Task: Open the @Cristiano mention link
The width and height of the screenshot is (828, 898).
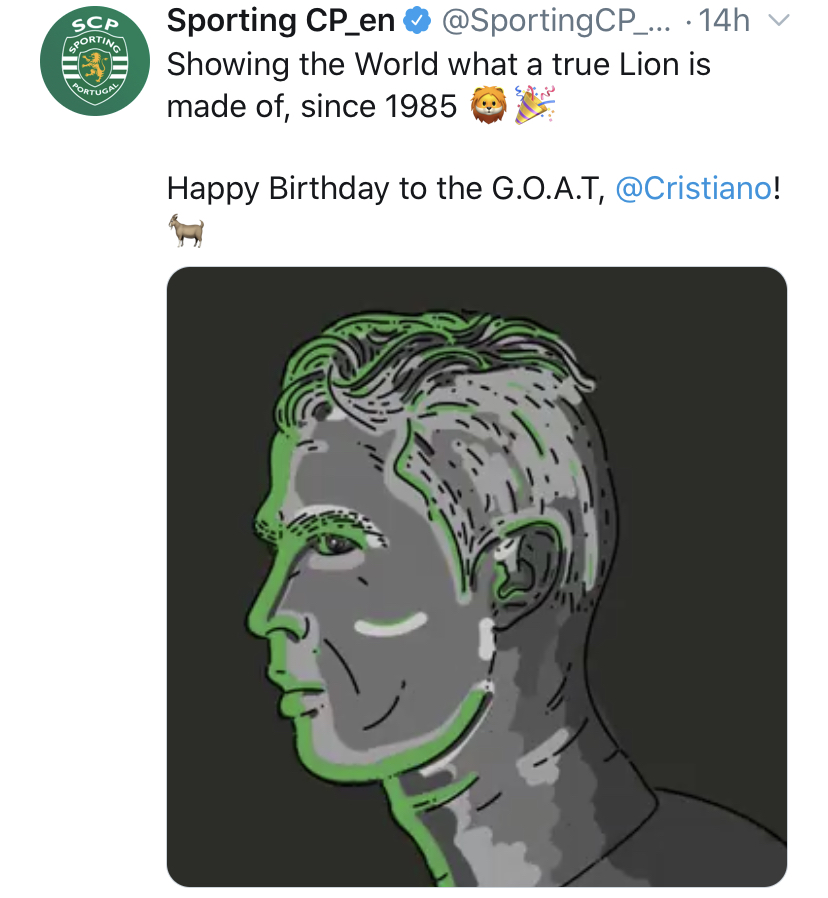Action: tap(694, 187)
